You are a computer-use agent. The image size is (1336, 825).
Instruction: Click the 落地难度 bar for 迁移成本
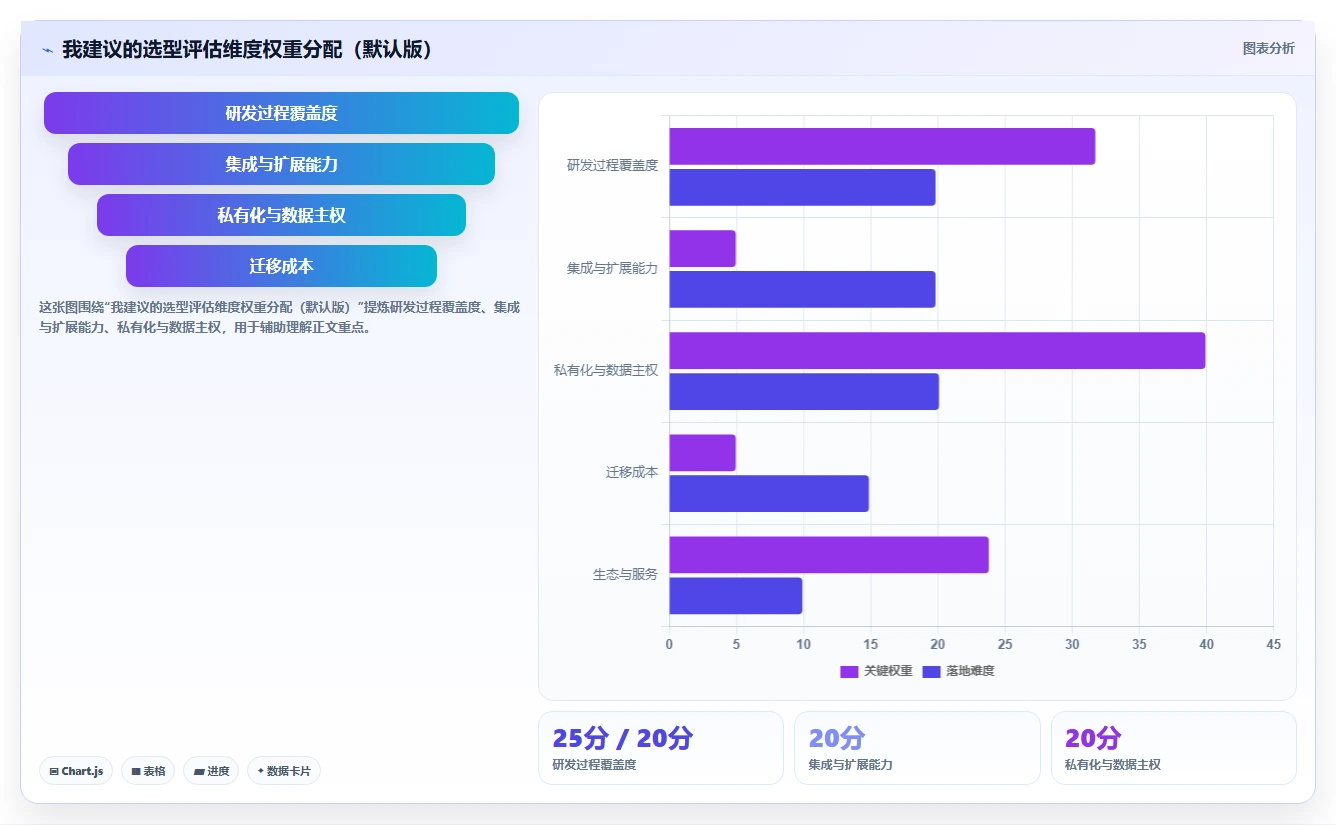769,493
